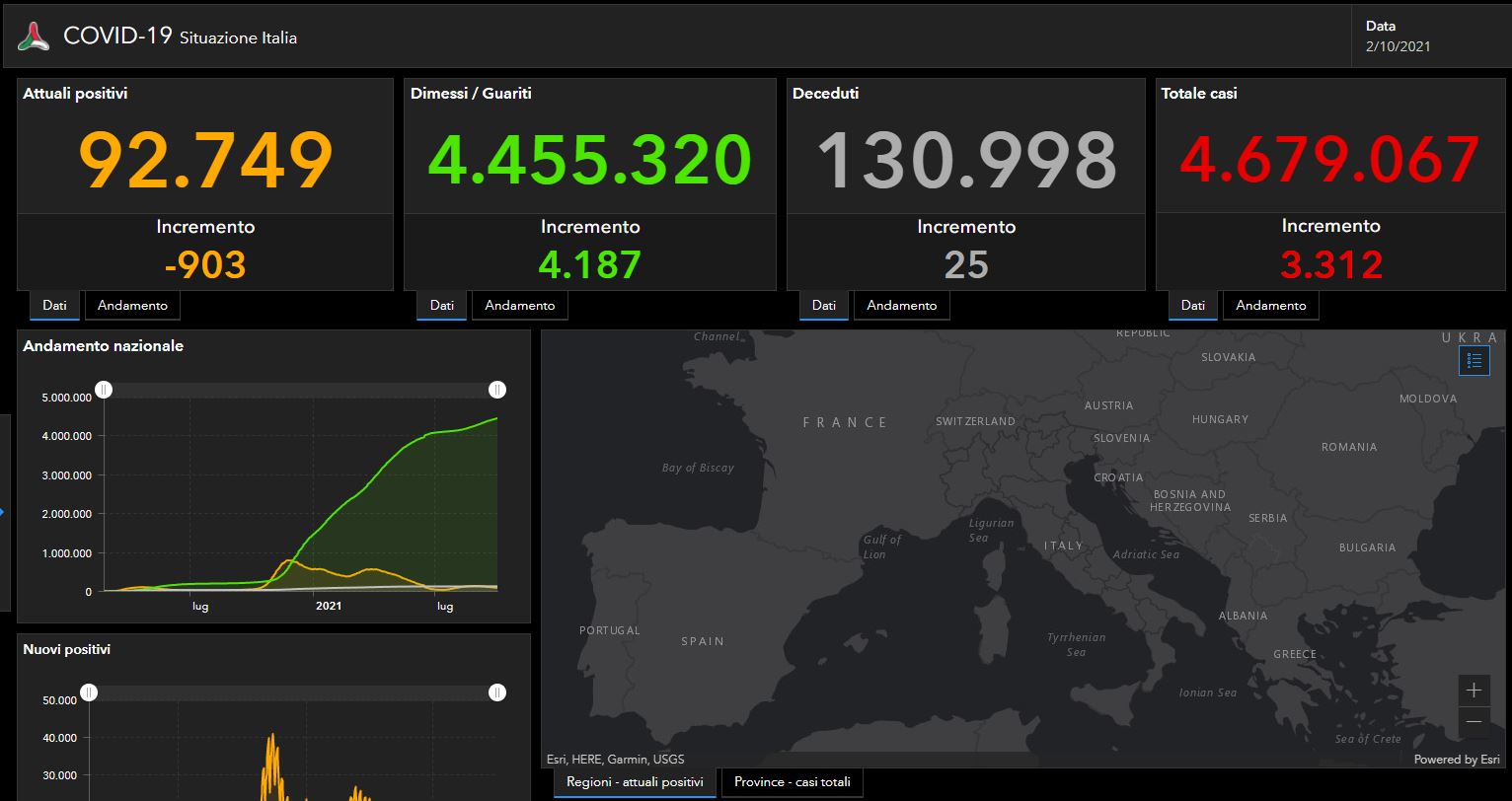This screenshot has height=801, width=1512.
Task: Click the Italy label on the map
Action: [x=1063, y=546]
